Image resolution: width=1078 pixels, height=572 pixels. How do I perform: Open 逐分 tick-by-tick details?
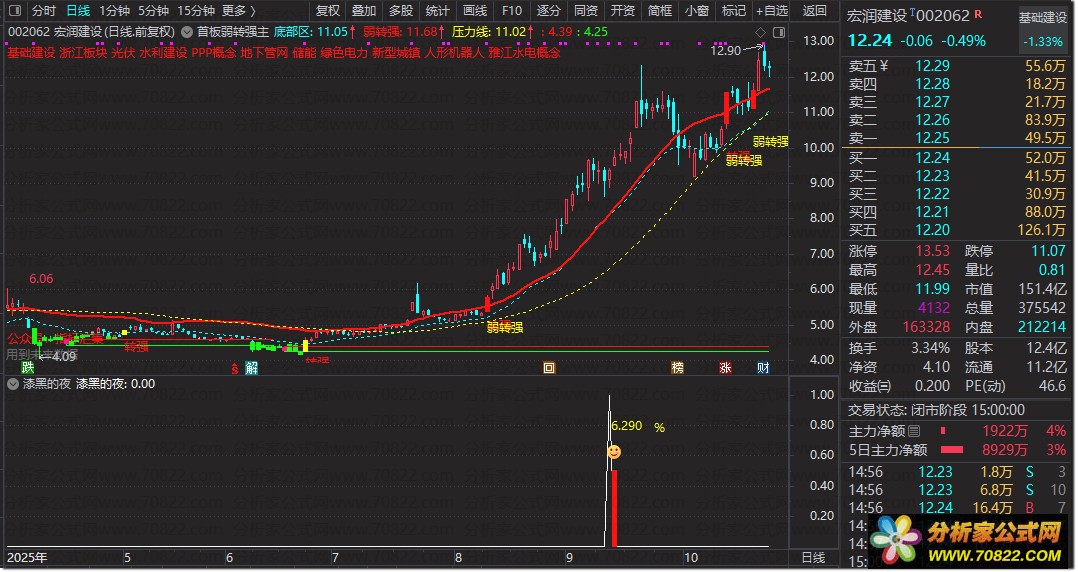point(549,11)
